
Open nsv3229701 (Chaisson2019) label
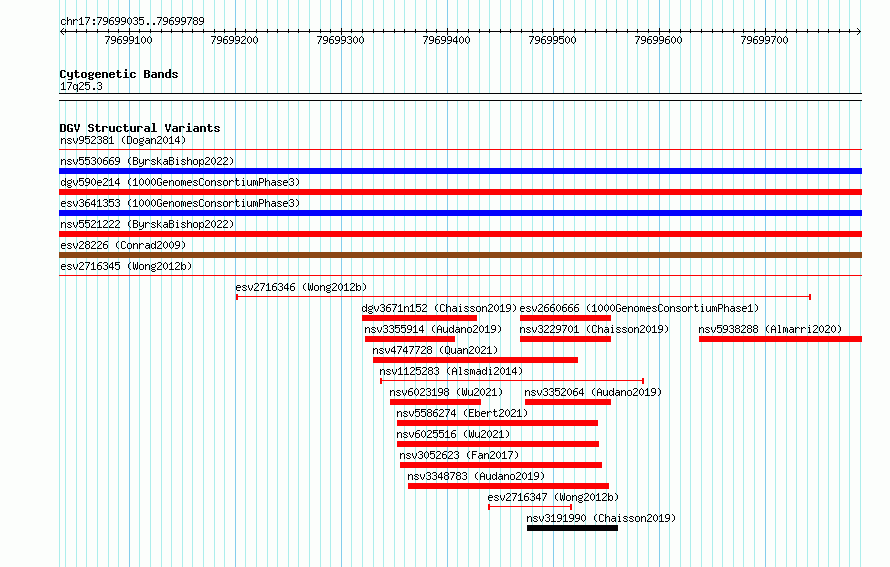[594, 329]
